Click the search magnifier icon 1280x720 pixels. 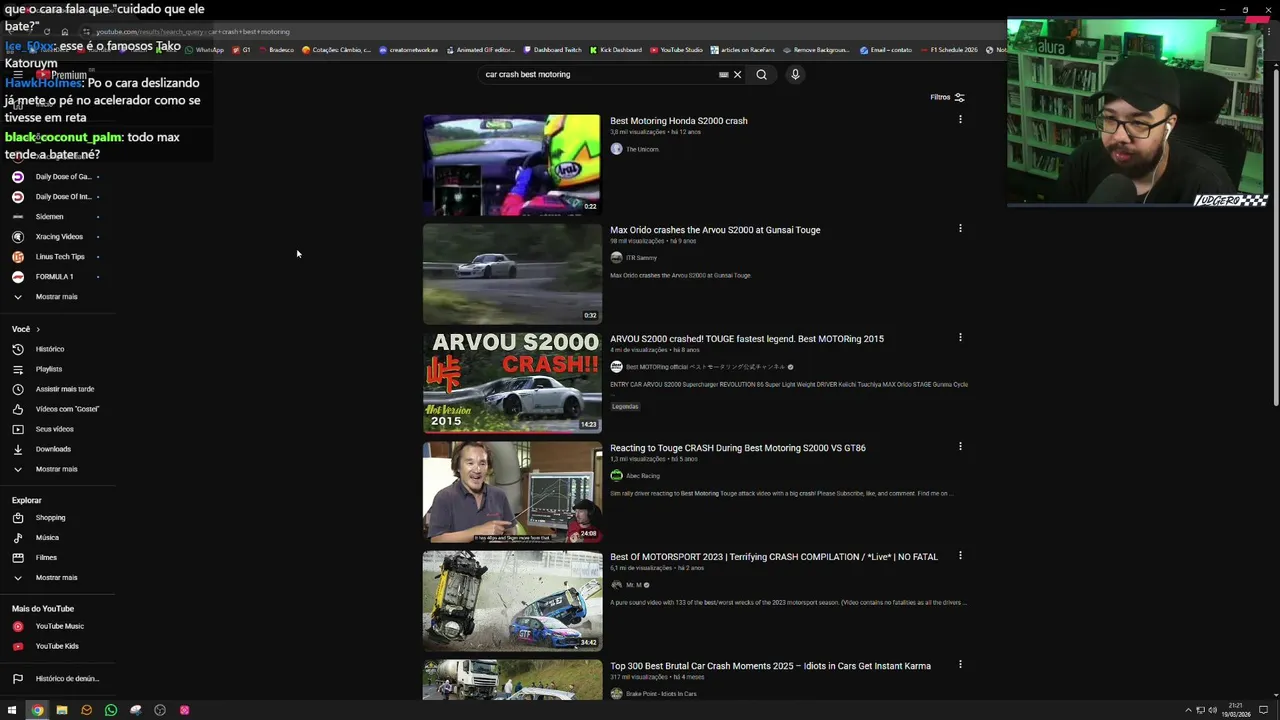coord(761,74)
